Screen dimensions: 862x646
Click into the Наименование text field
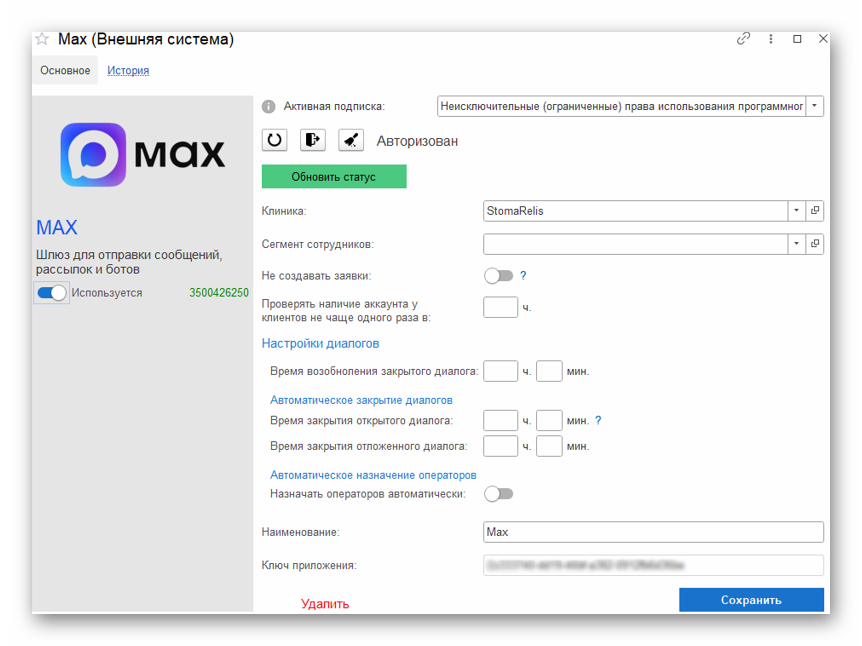(652, 532)
